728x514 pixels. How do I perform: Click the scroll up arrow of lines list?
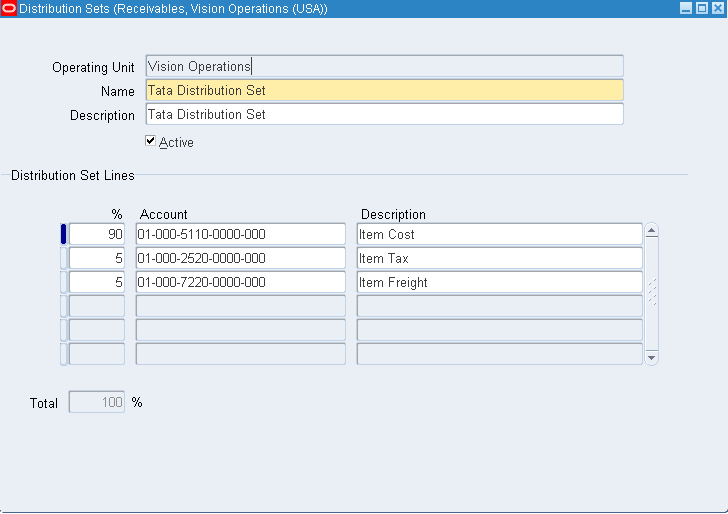[x=652, y=231]
